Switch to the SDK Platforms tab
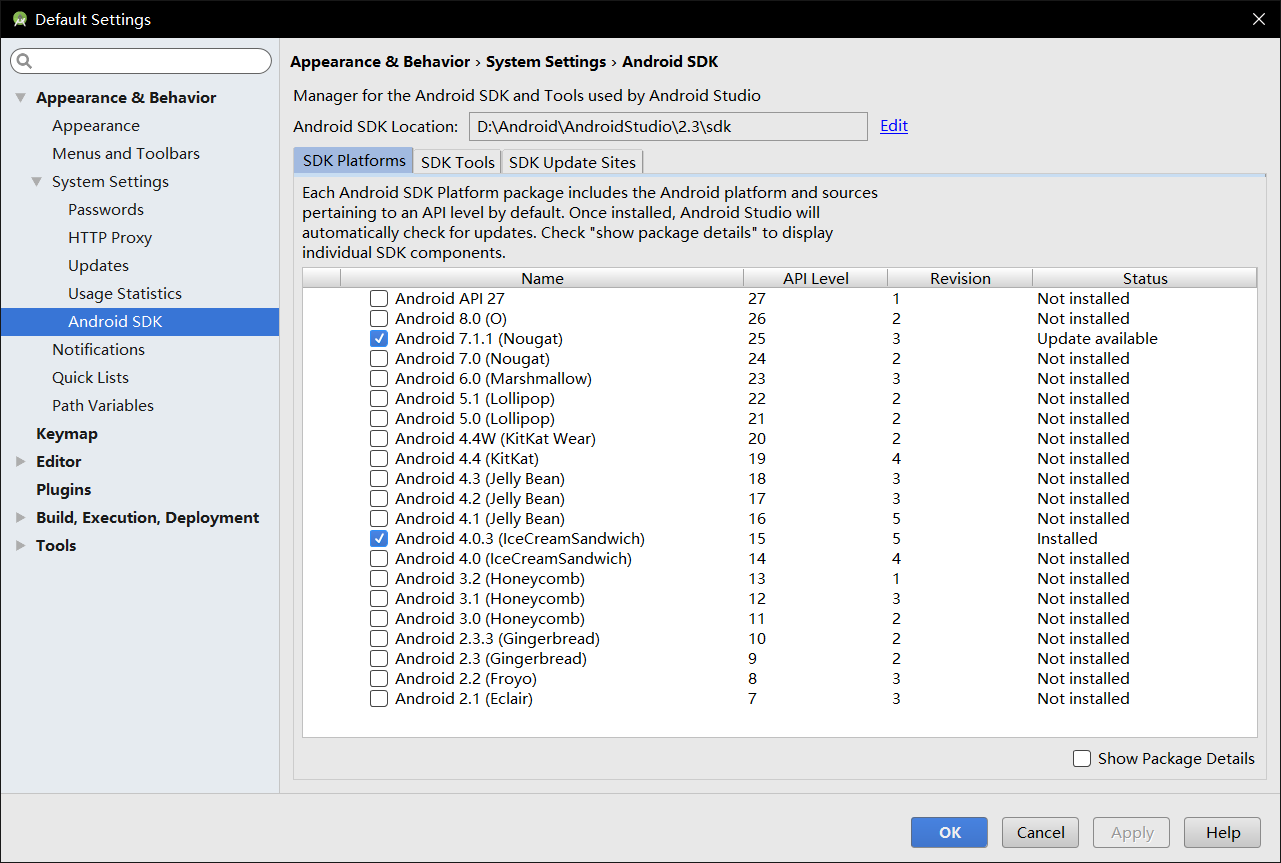Viewport: 1281px width, 863px height. (354, 160)
